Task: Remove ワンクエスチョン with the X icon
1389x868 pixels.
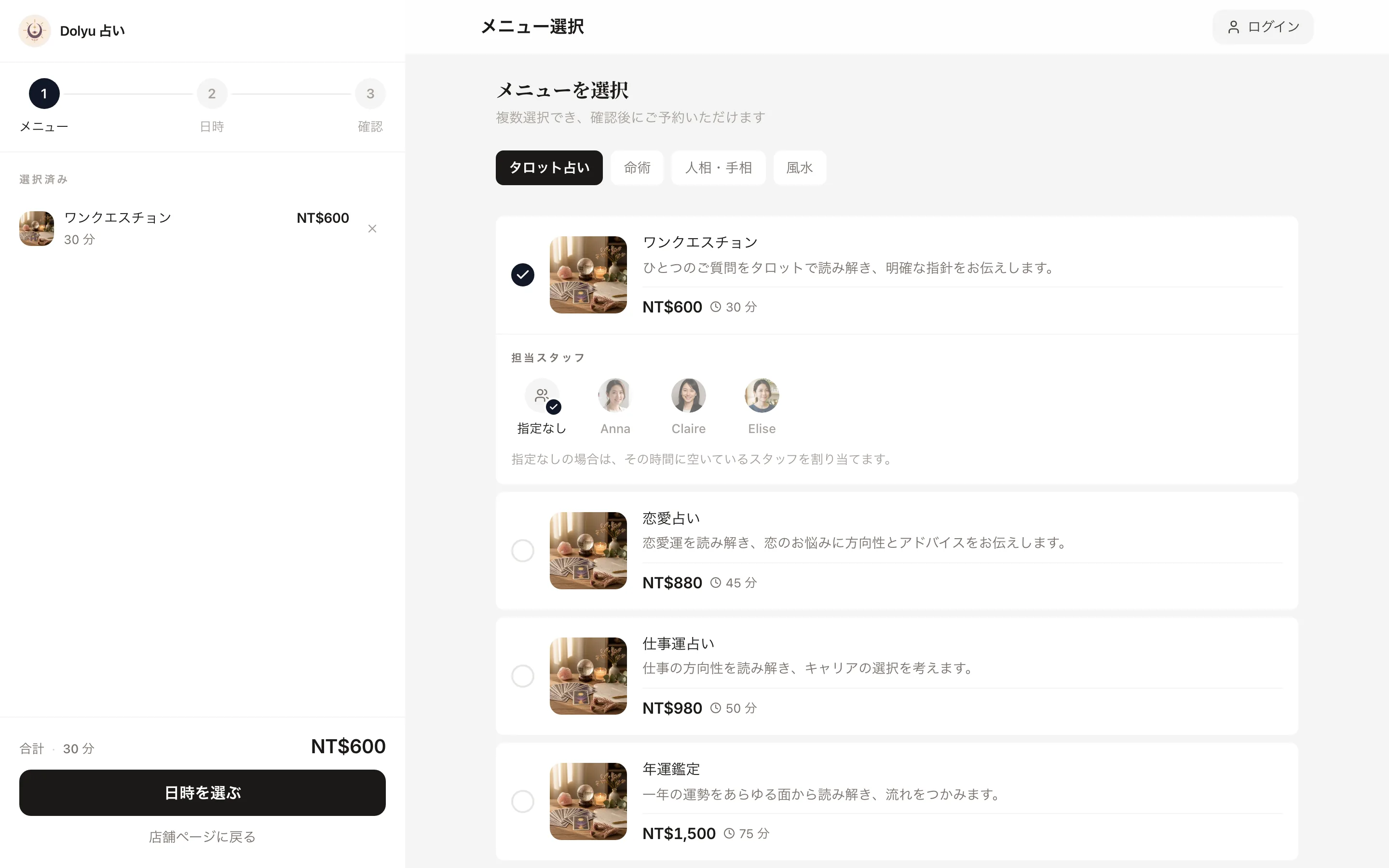Action: [372, 229]
